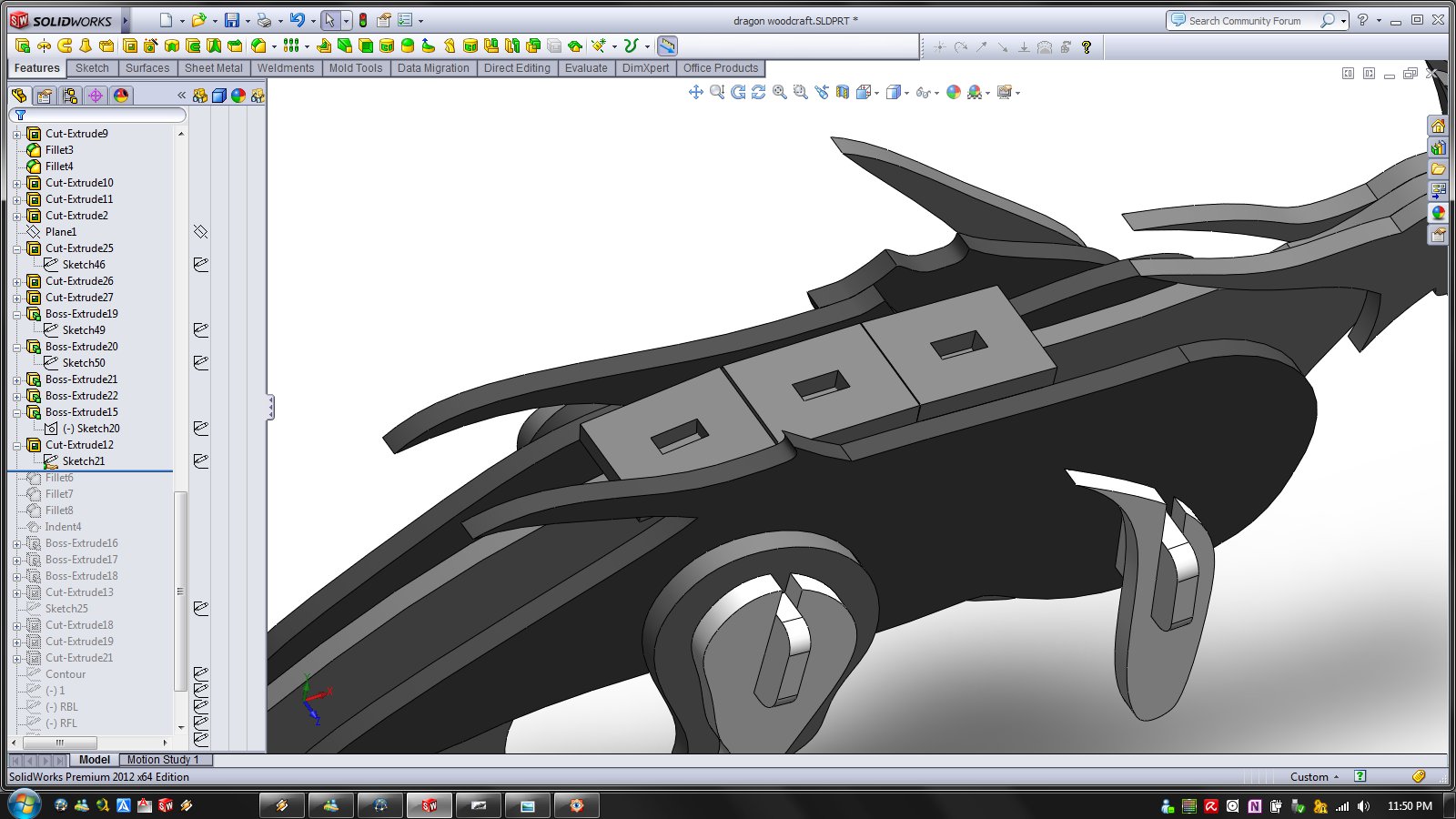Toggle Instant3D button in Features toolbar
Image resolution: width=1456 pixels, height=819 pixels.
[x=667, y=45]
